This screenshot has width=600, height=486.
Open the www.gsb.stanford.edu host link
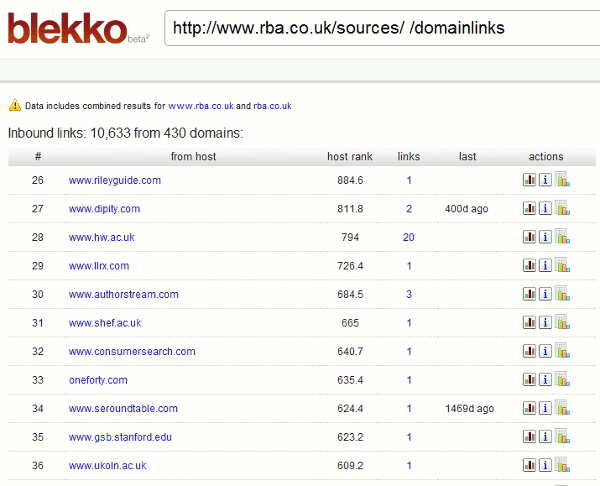[120, 437]
